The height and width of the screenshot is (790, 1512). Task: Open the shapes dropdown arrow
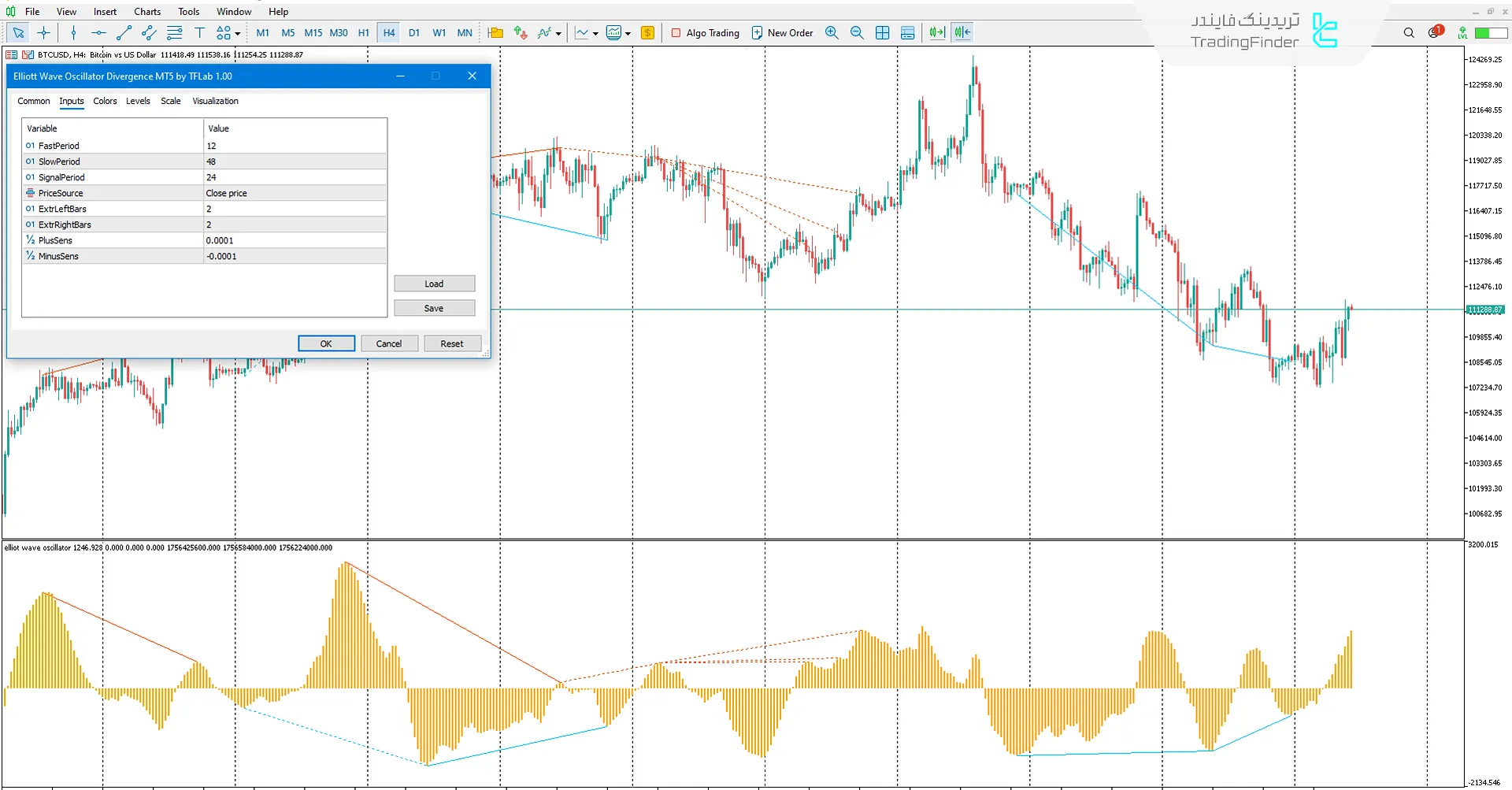[x=237, y=35]
